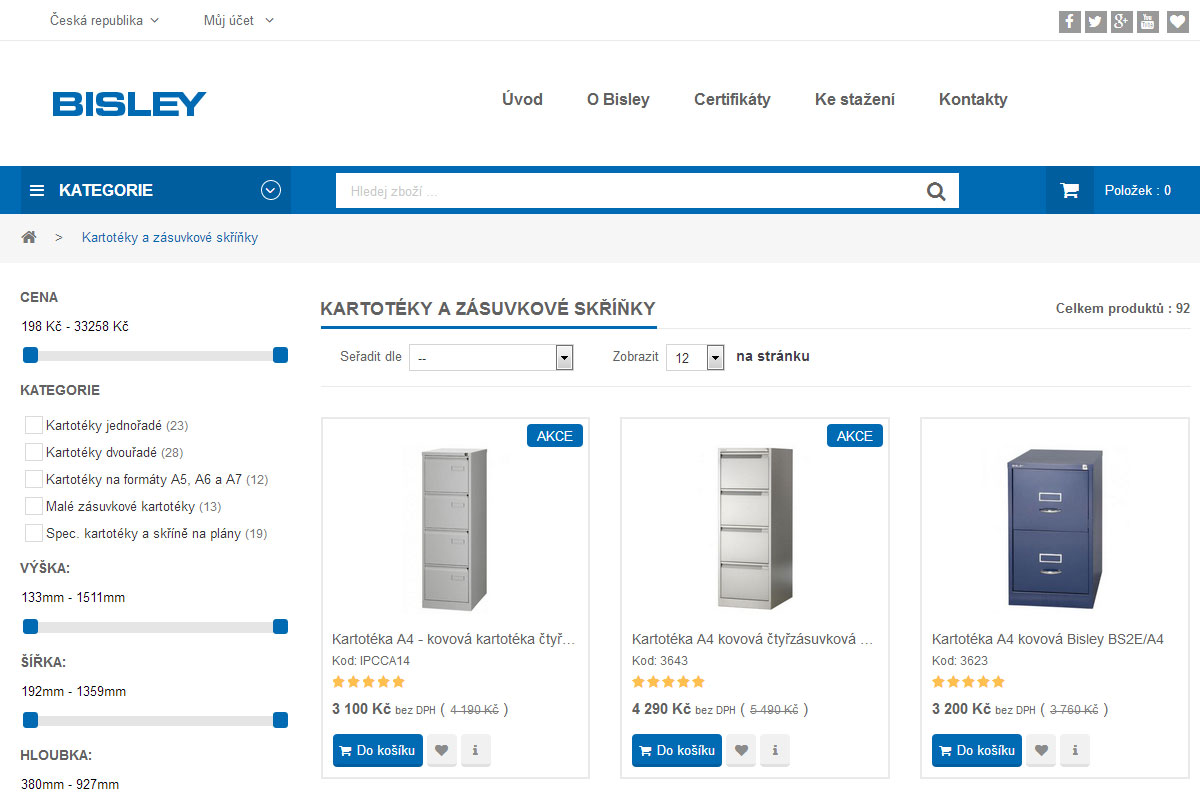
Task: Open the Kontakty page
Action: (973, 99)
